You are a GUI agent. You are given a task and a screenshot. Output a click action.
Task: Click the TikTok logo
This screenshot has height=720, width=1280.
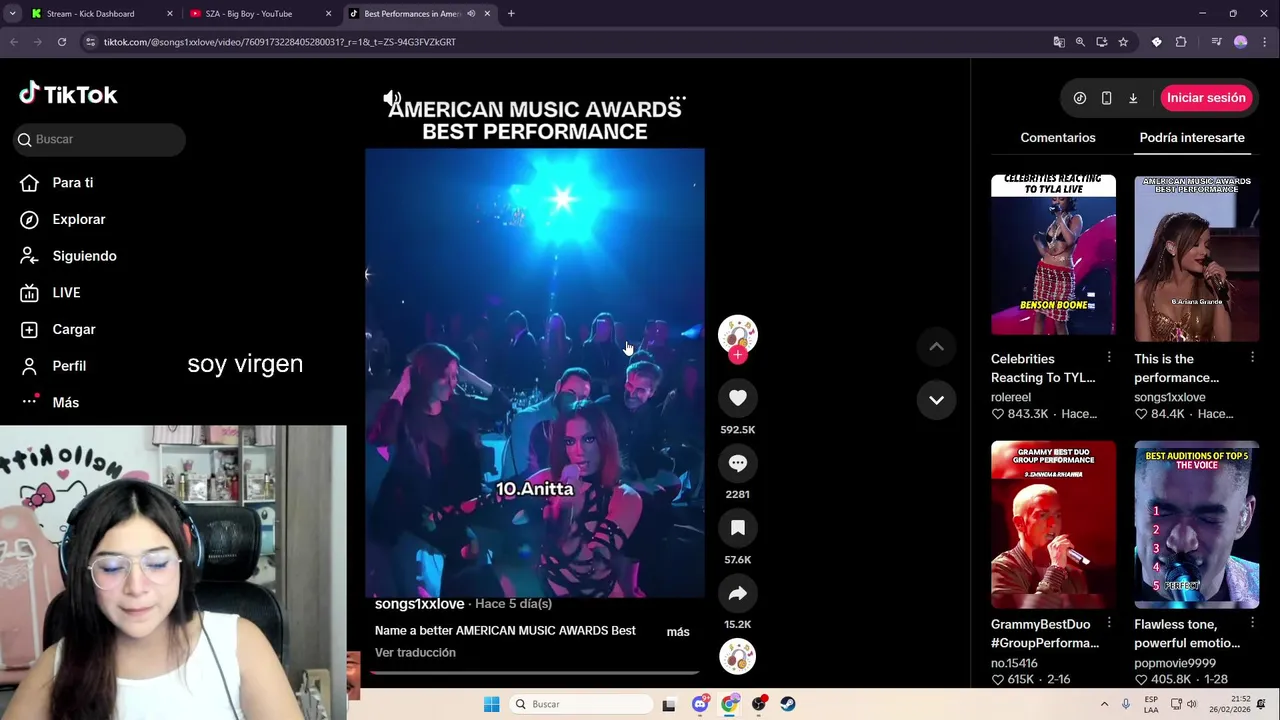pyautogui.click(x=68, y=94)
